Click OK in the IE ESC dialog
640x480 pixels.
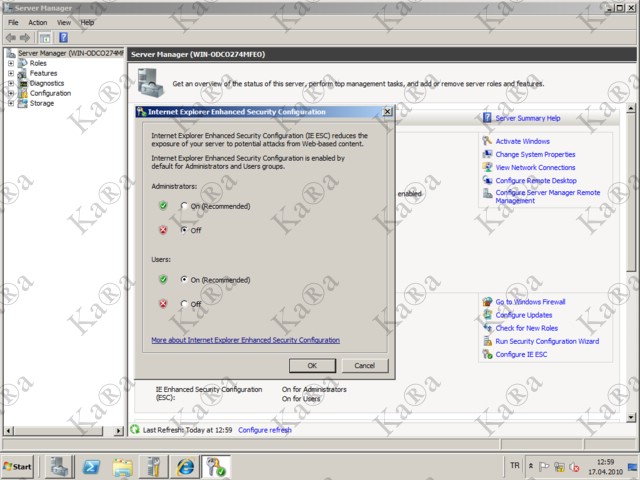pos(312,365)
